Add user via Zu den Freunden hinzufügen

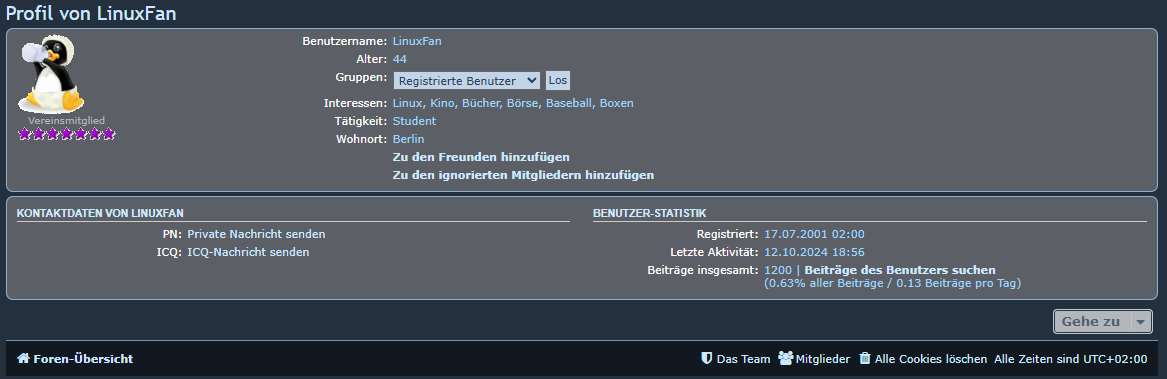coord(481,157)
